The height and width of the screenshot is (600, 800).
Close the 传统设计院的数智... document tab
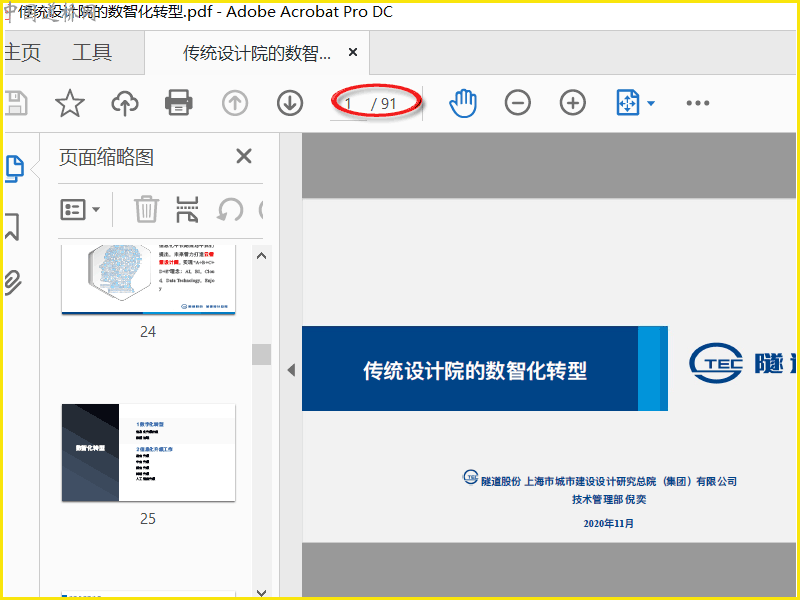(x=353, y=52)
